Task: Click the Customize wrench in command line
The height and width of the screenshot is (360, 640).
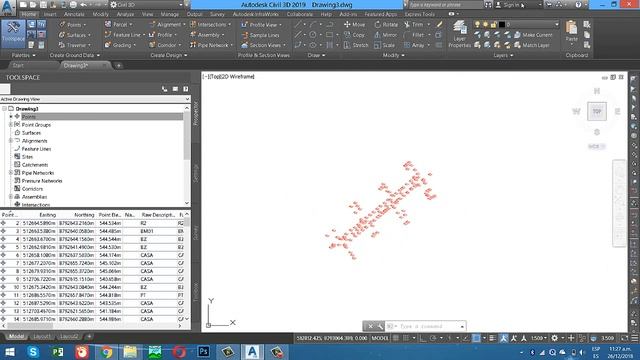Action: point(380,326)
